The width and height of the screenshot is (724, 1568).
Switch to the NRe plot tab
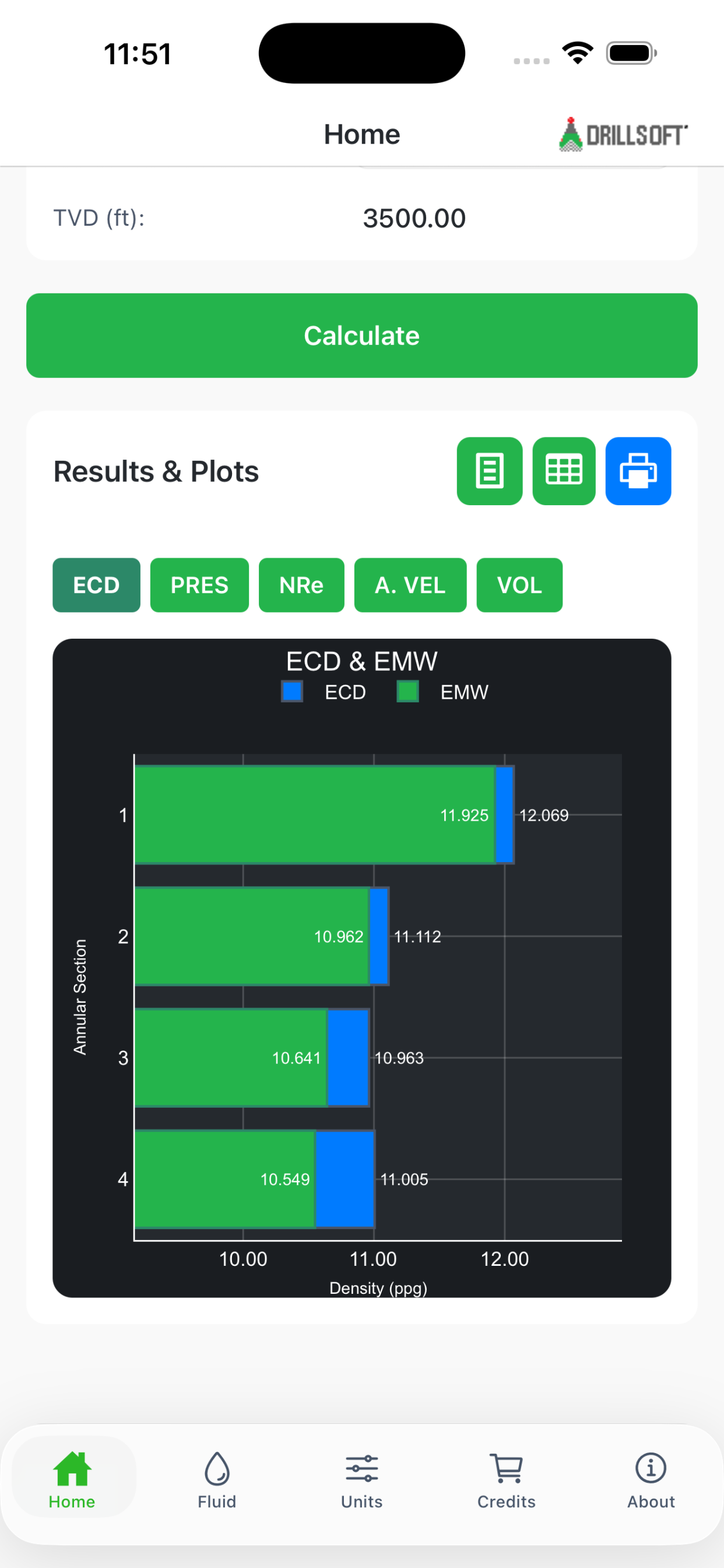[x=301, y=585]
